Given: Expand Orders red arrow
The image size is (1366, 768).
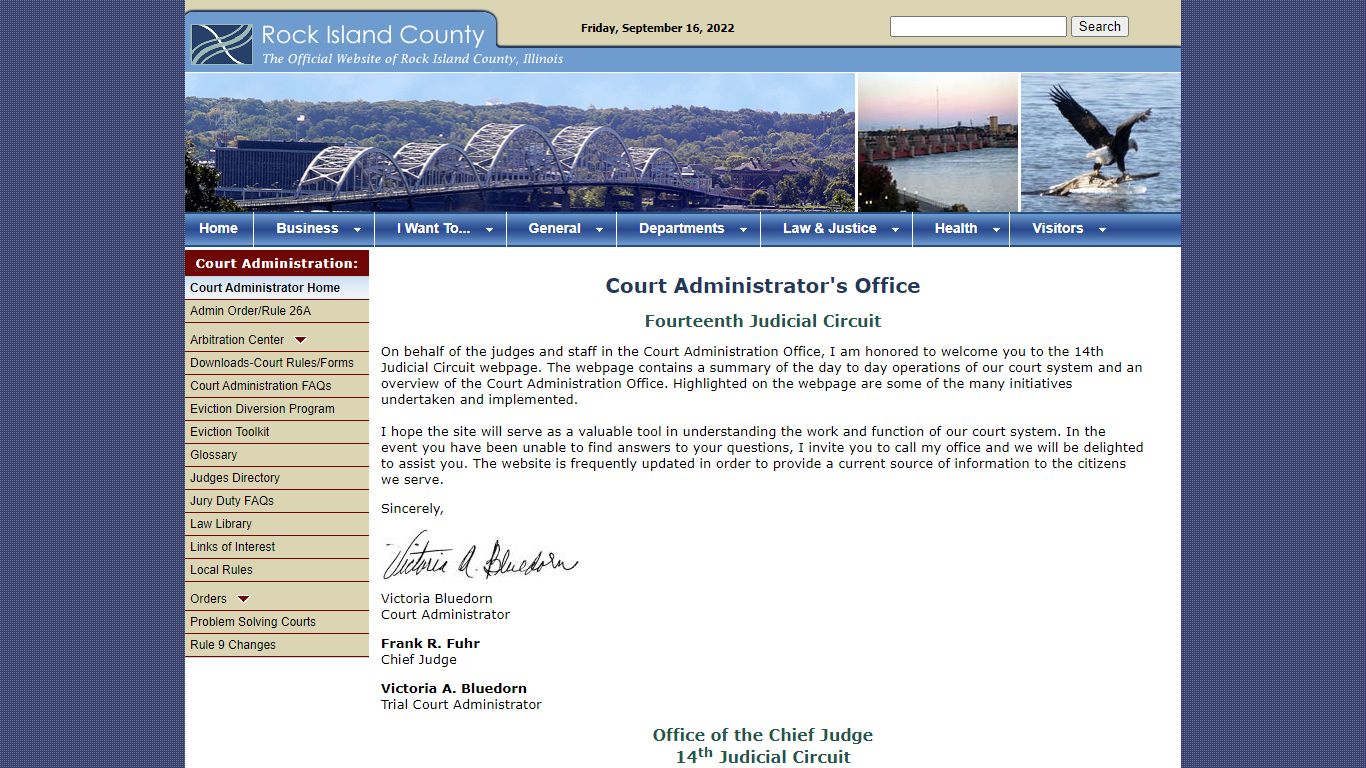Looking at the screenshot, I should click(x=243, y=599).
